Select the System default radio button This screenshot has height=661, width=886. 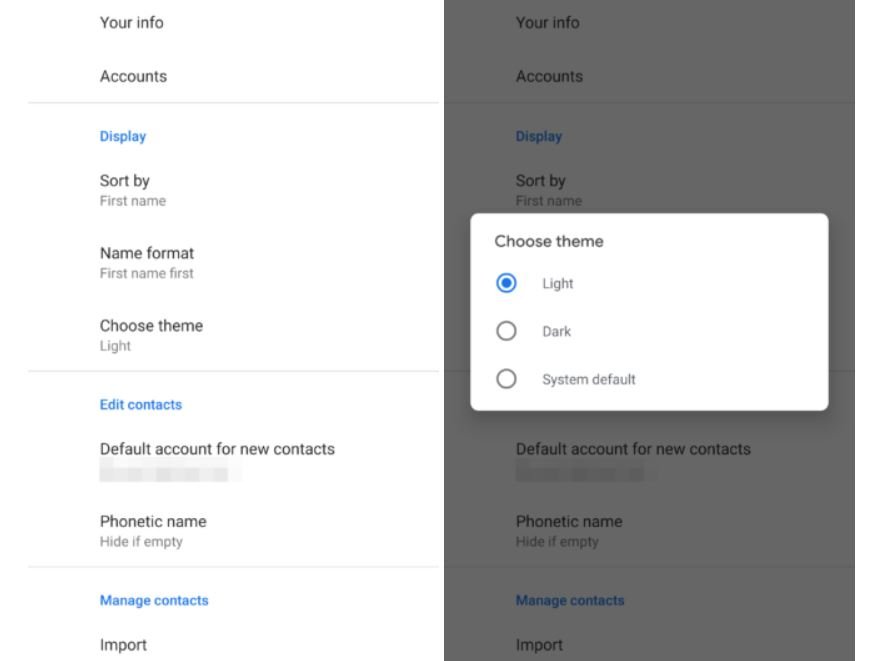[507, 380]
